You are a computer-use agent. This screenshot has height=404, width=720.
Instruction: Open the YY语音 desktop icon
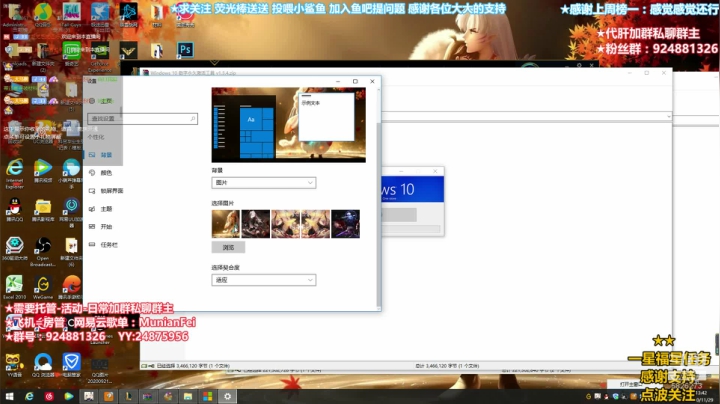pos(15,365)
